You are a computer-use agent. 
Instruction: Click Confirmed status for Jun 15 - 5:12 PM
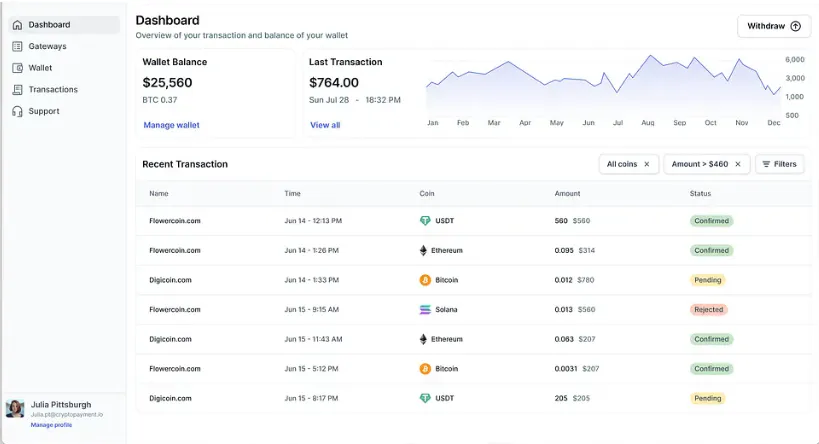(x=711, y=369)
